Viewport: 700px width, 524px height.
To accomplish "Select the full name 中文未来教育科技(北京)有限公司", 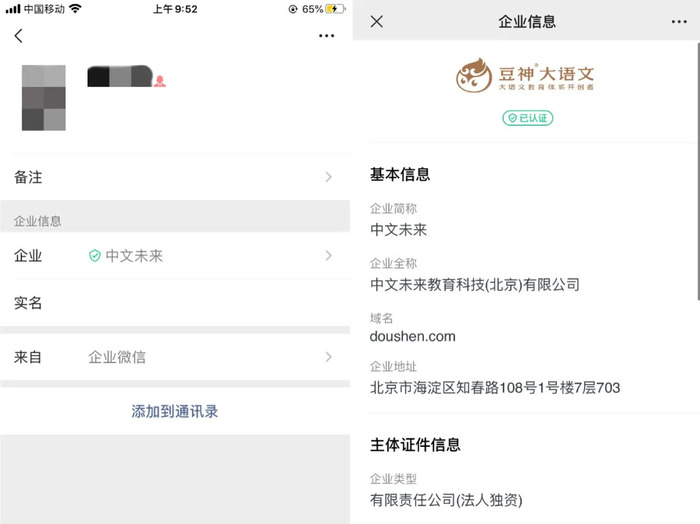I will point(475,284).
